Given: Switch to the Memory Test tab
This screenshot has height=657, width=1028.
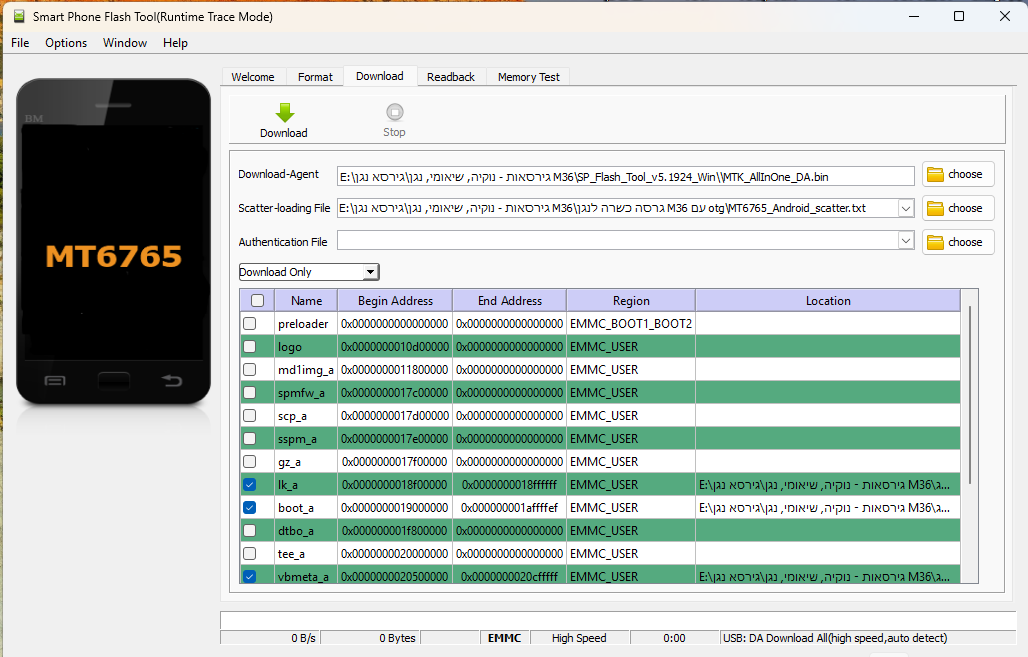Looking at the screenshot, I should (x=527, y=76).
